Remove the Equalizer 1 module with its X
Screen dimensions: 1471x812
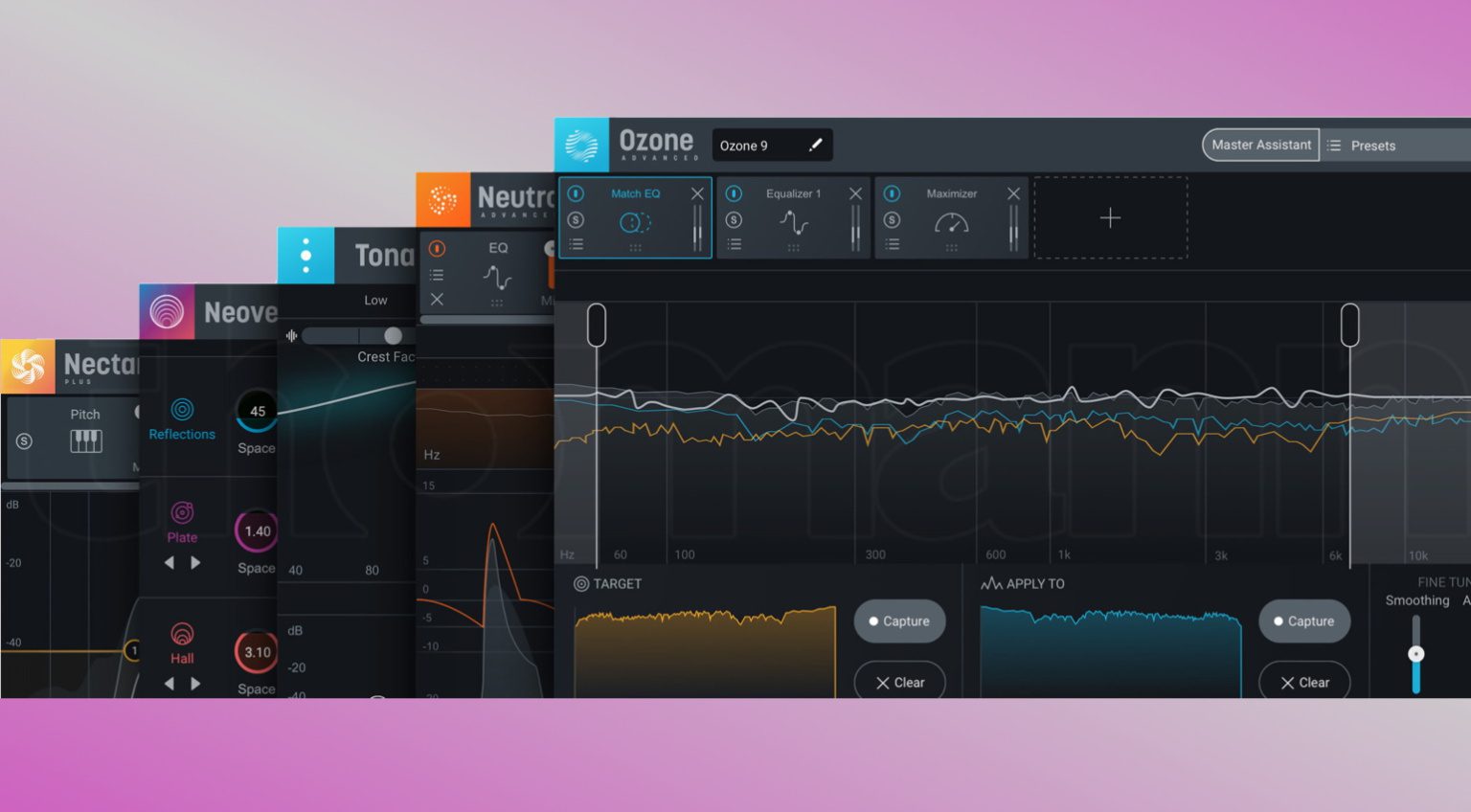(x=855, y=193)
